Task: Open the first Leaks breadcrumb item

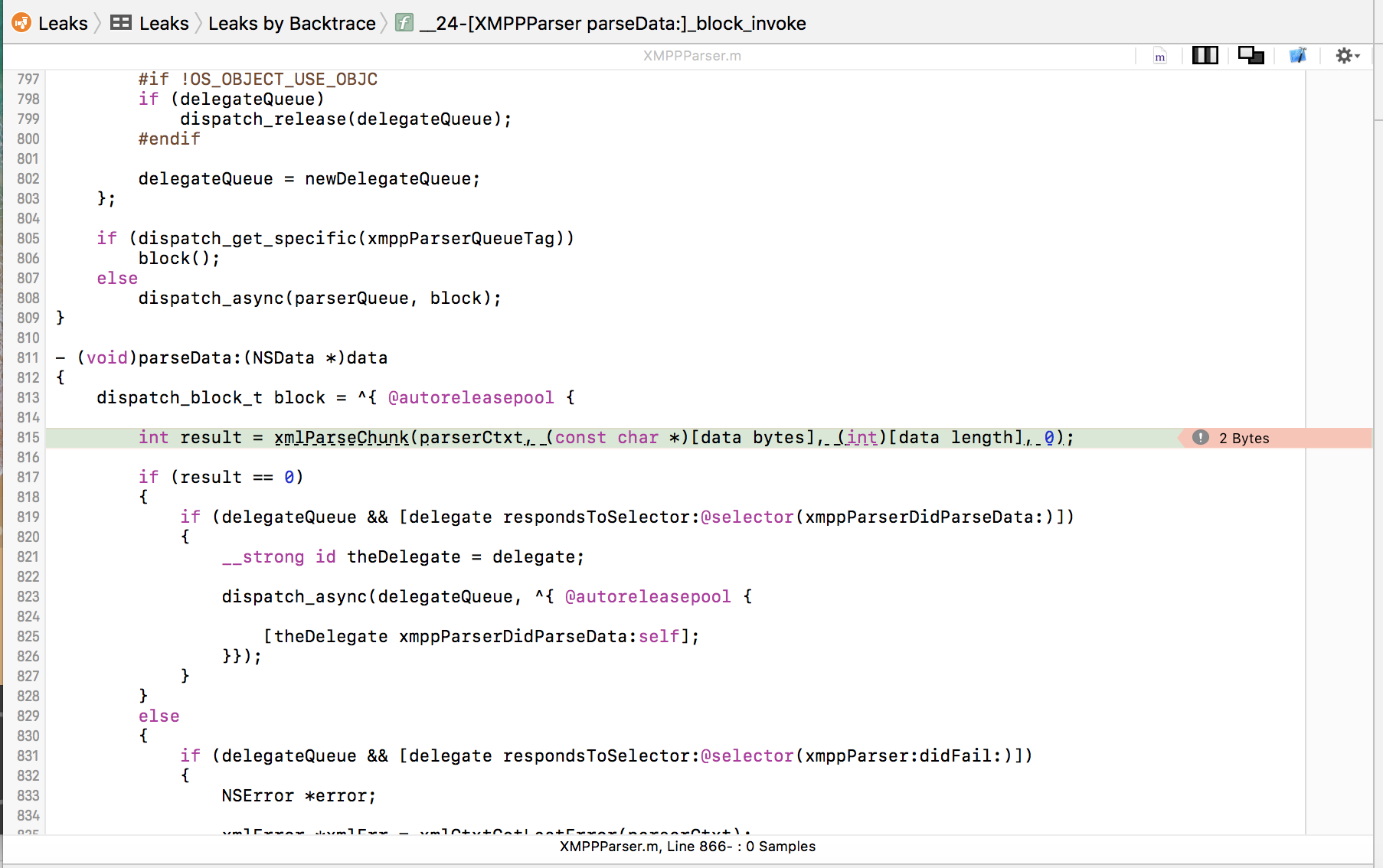Action: point(63,24)
